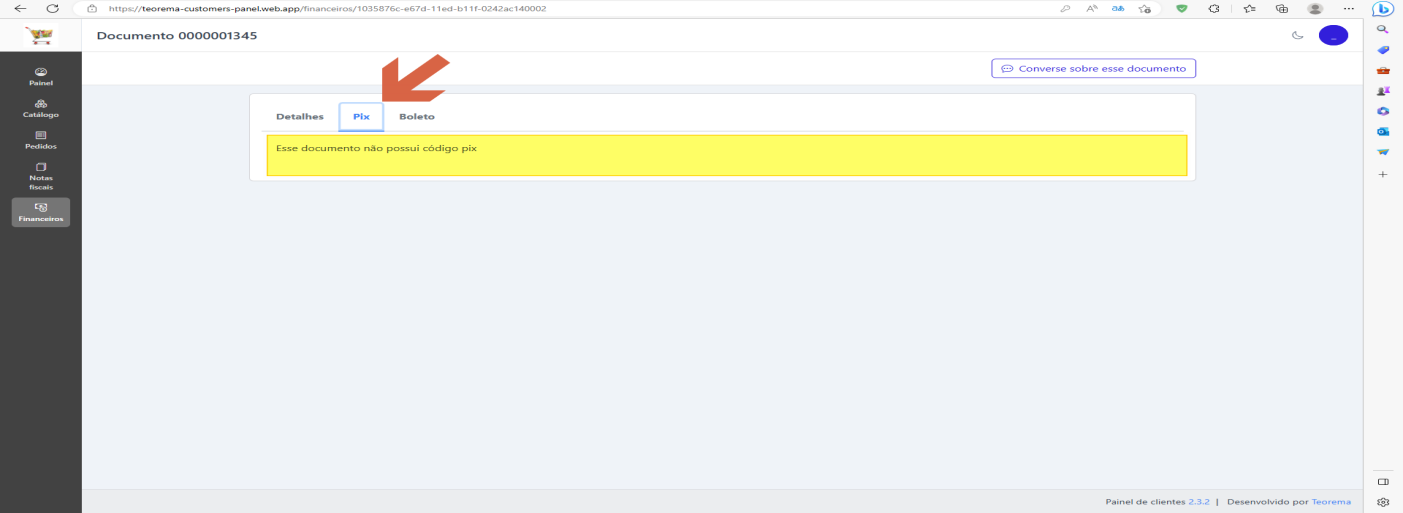Open the blue user avatar menu
1403x513 pixels.
tap(1333, 36)
